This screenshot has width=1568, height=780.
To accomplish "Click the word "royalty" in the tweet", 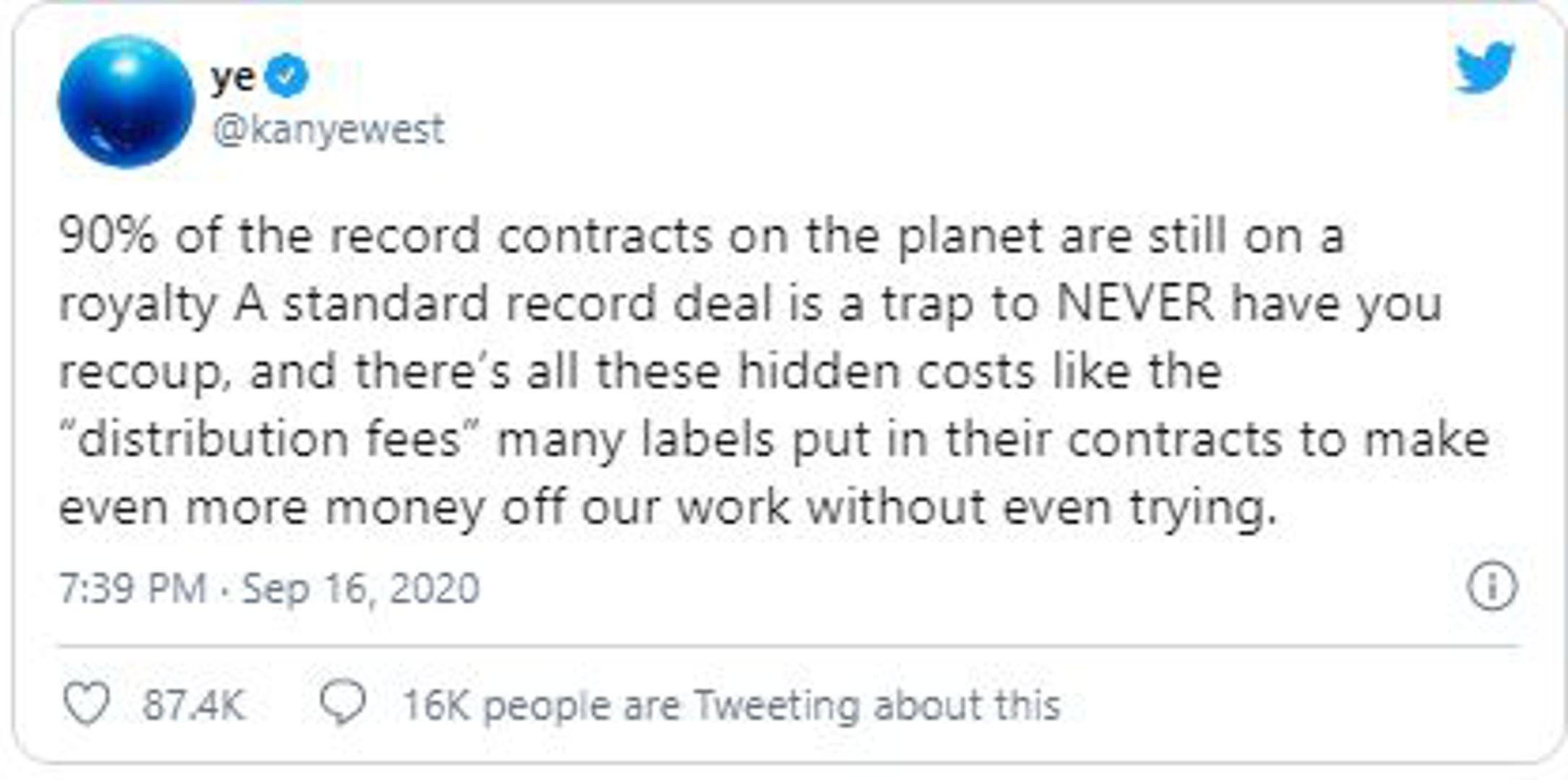I will tap(138, 305).
